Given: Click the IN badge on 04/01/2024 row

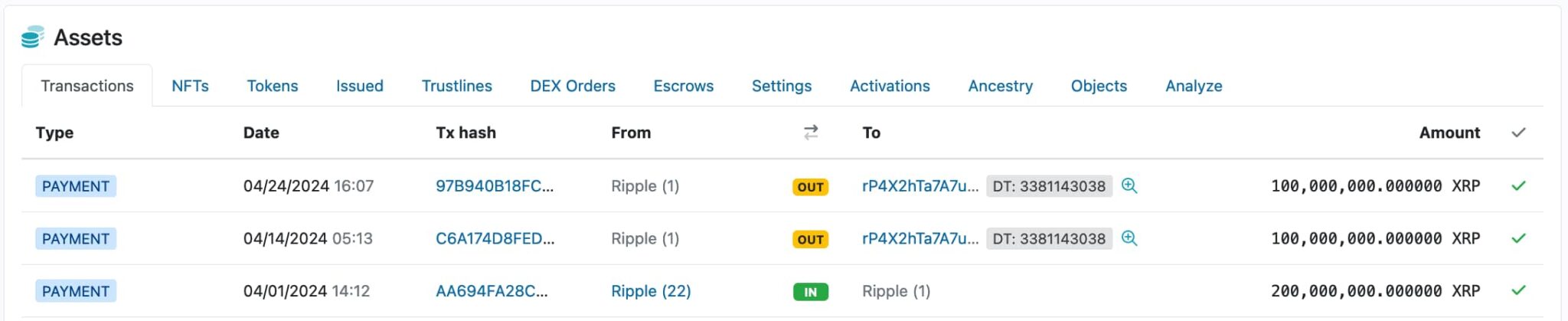Looking at the screenshot, I should [x=810, y=292].
